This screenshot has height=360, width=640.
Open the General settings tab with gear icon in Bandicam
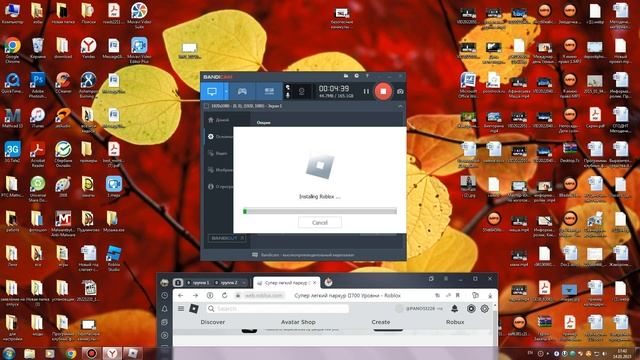click(220, 136)
